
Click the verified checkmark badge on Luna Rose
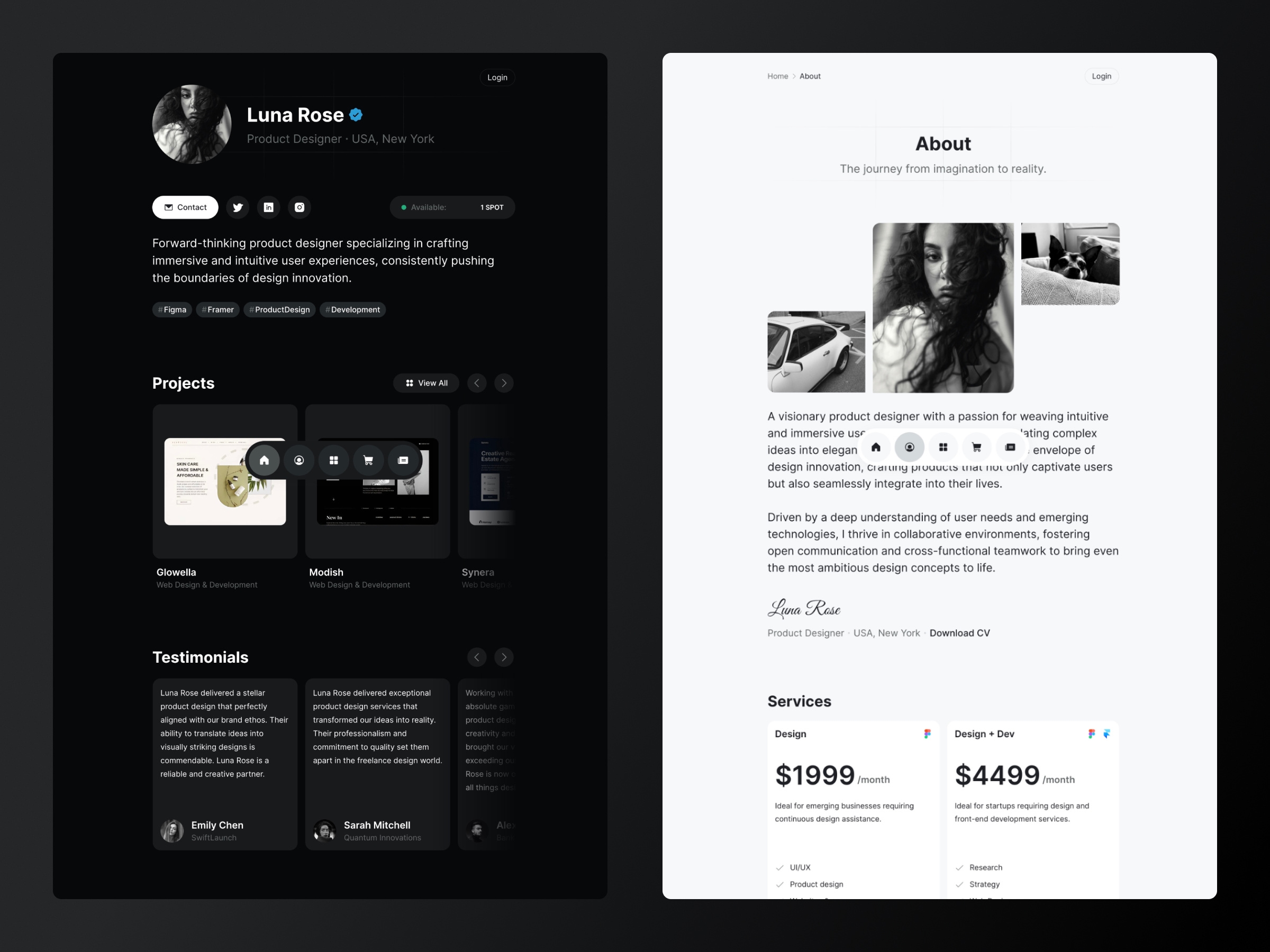point(358,113)
